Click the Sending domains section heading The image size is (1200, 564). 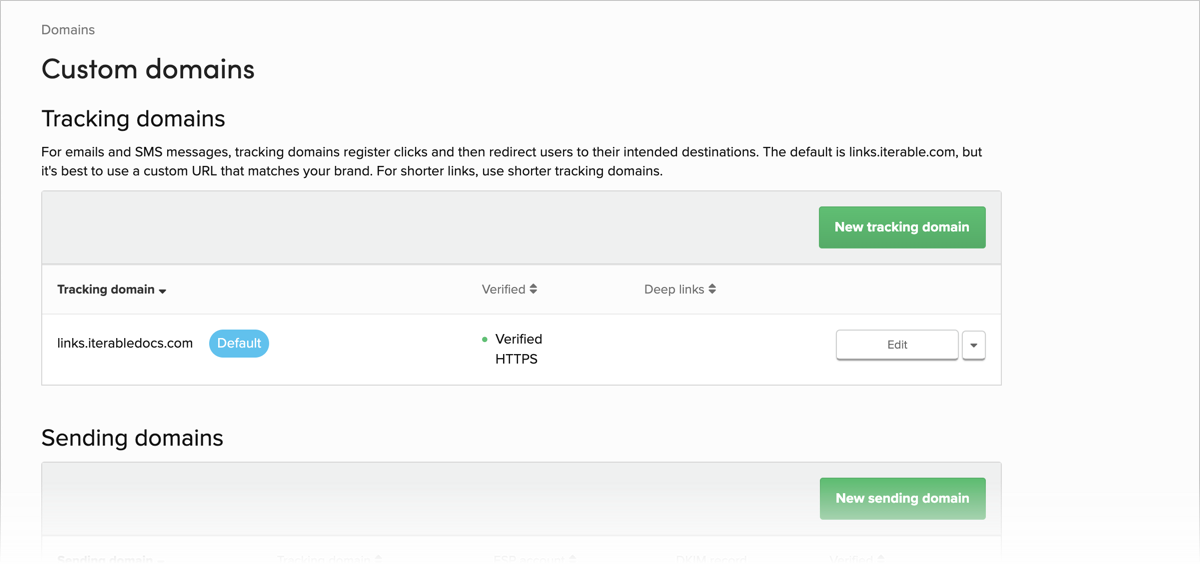tap(132, 438)
